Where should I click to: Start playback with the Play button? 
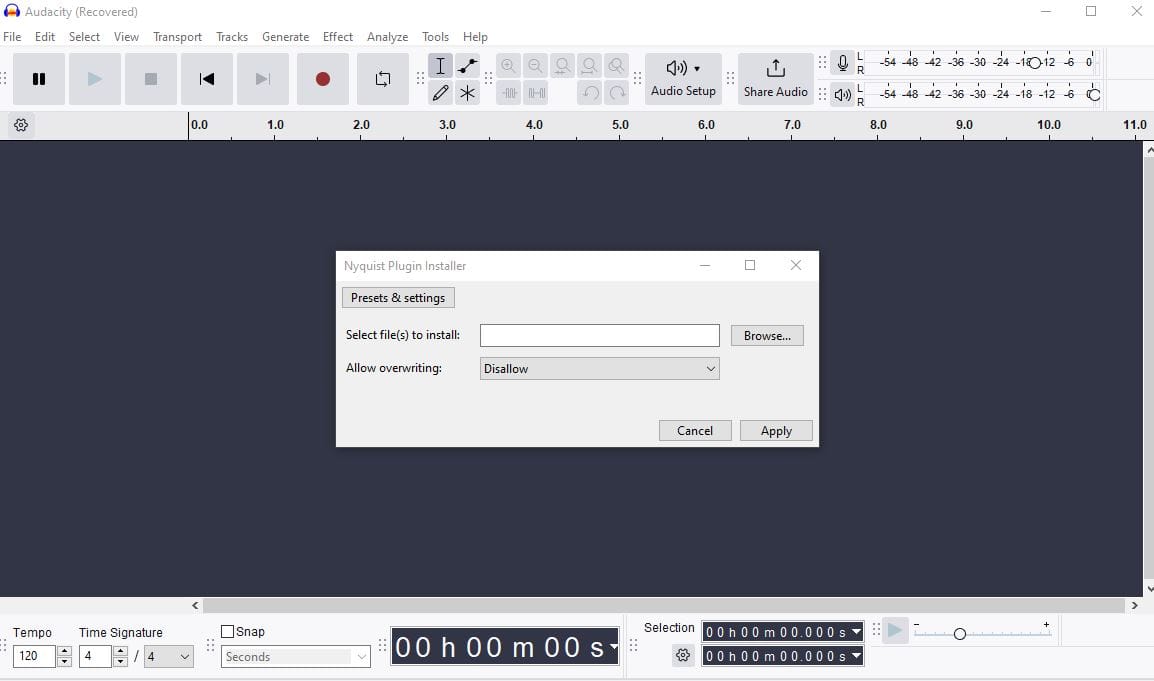click(95, 79)
